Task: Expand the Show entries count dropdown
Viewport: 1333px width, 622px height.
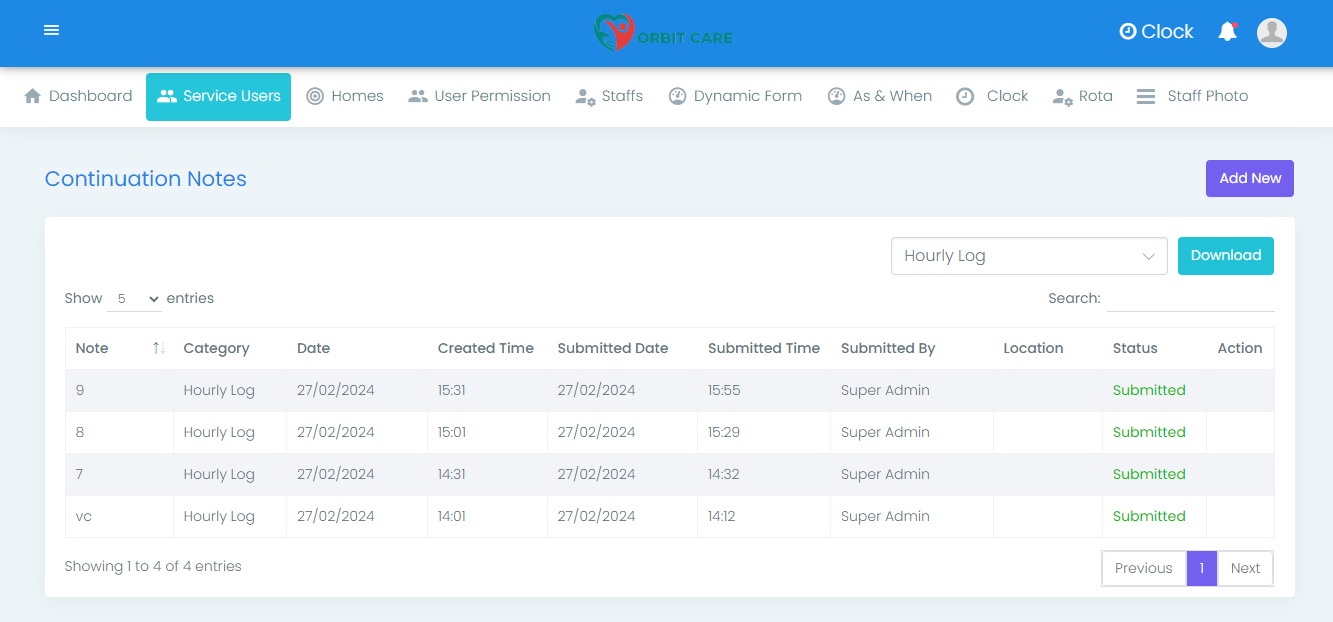Action: [135, 299]
